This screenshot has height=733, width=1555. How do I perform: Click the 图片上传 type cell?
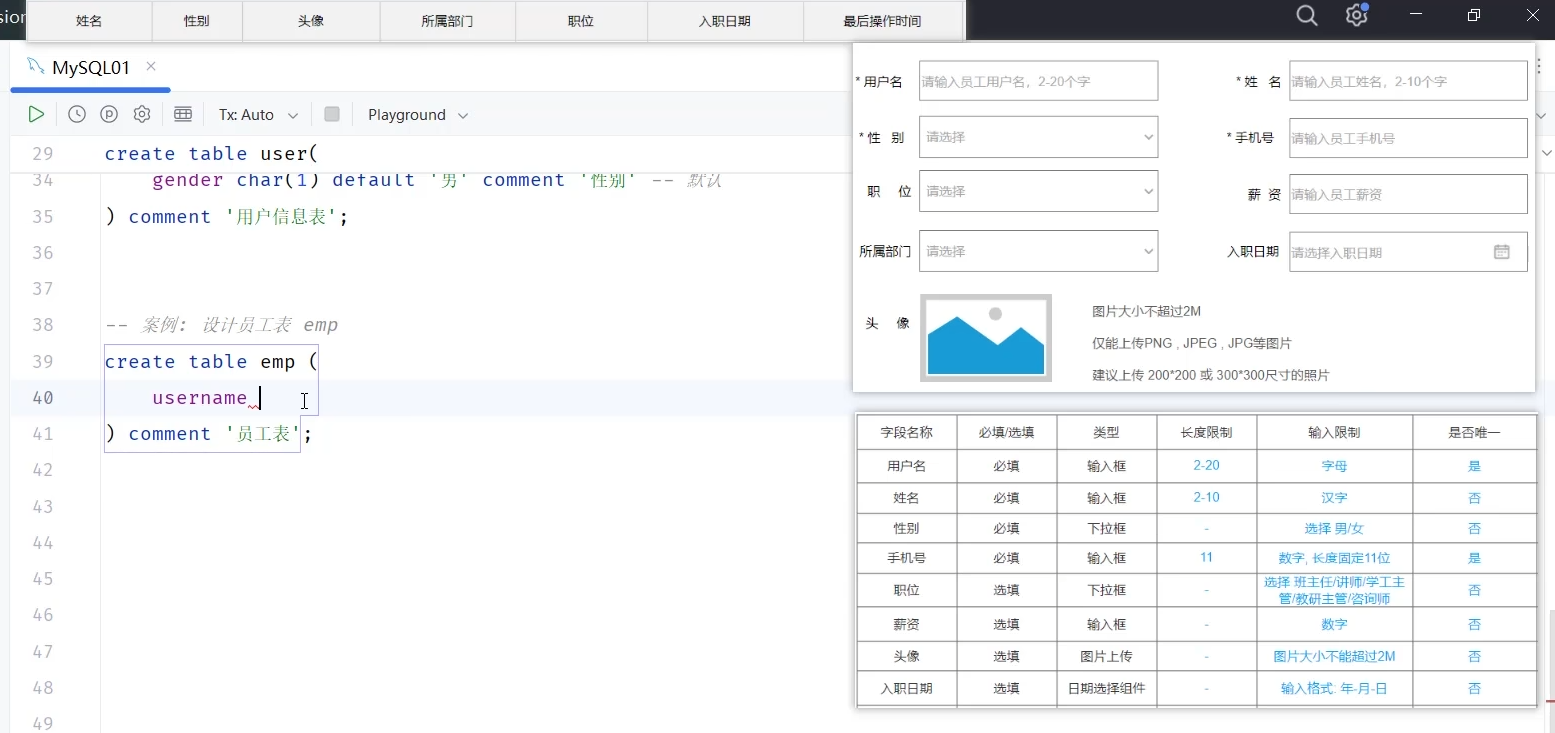1106,656
